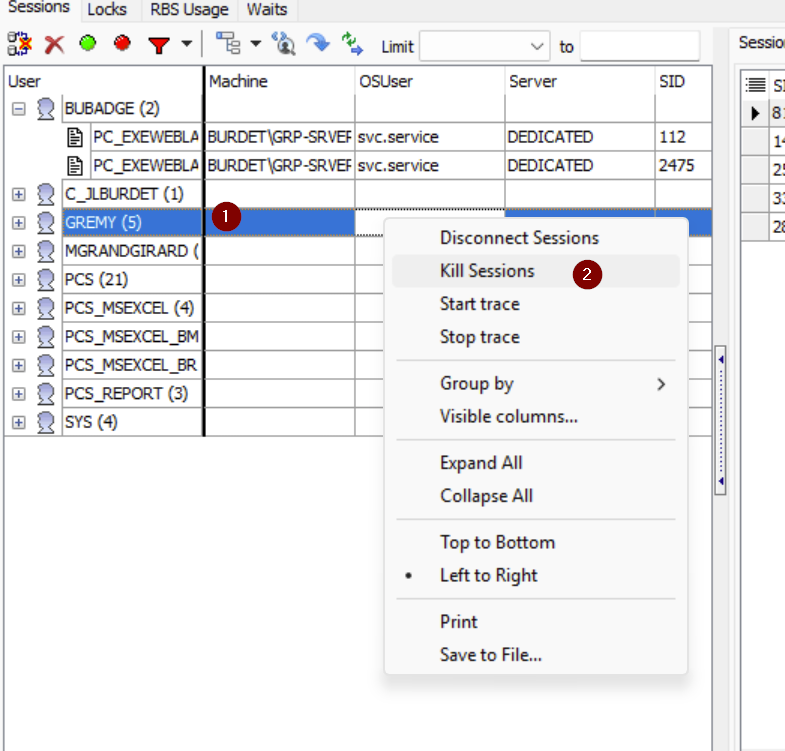The height and width of the screenshot is (751, 785).
Task: Click the SID cell showing 112
Action: (x=683, y=137)
